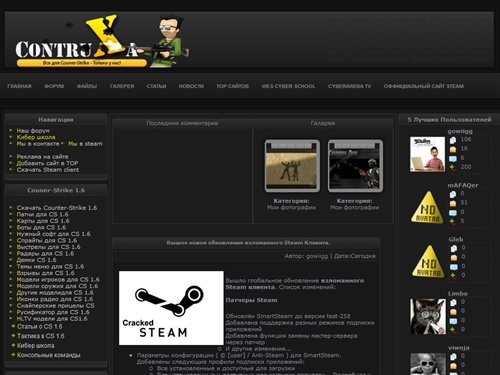Screen dimensions: 500x375
Task: Click Limbo's reputation plus icon
Action: [454, 330]
